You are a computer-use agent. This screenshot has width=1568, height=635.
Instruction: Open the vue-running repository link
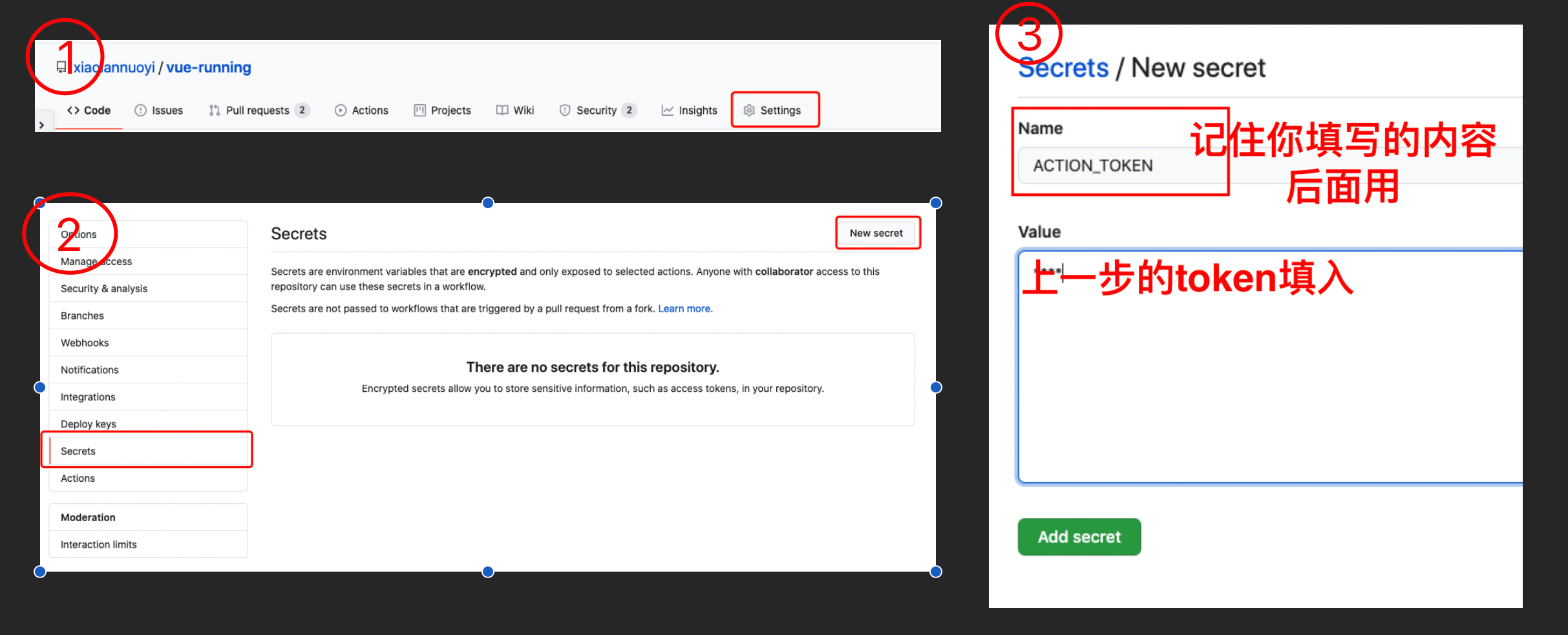pyautogui.click(x=209, y=67)
